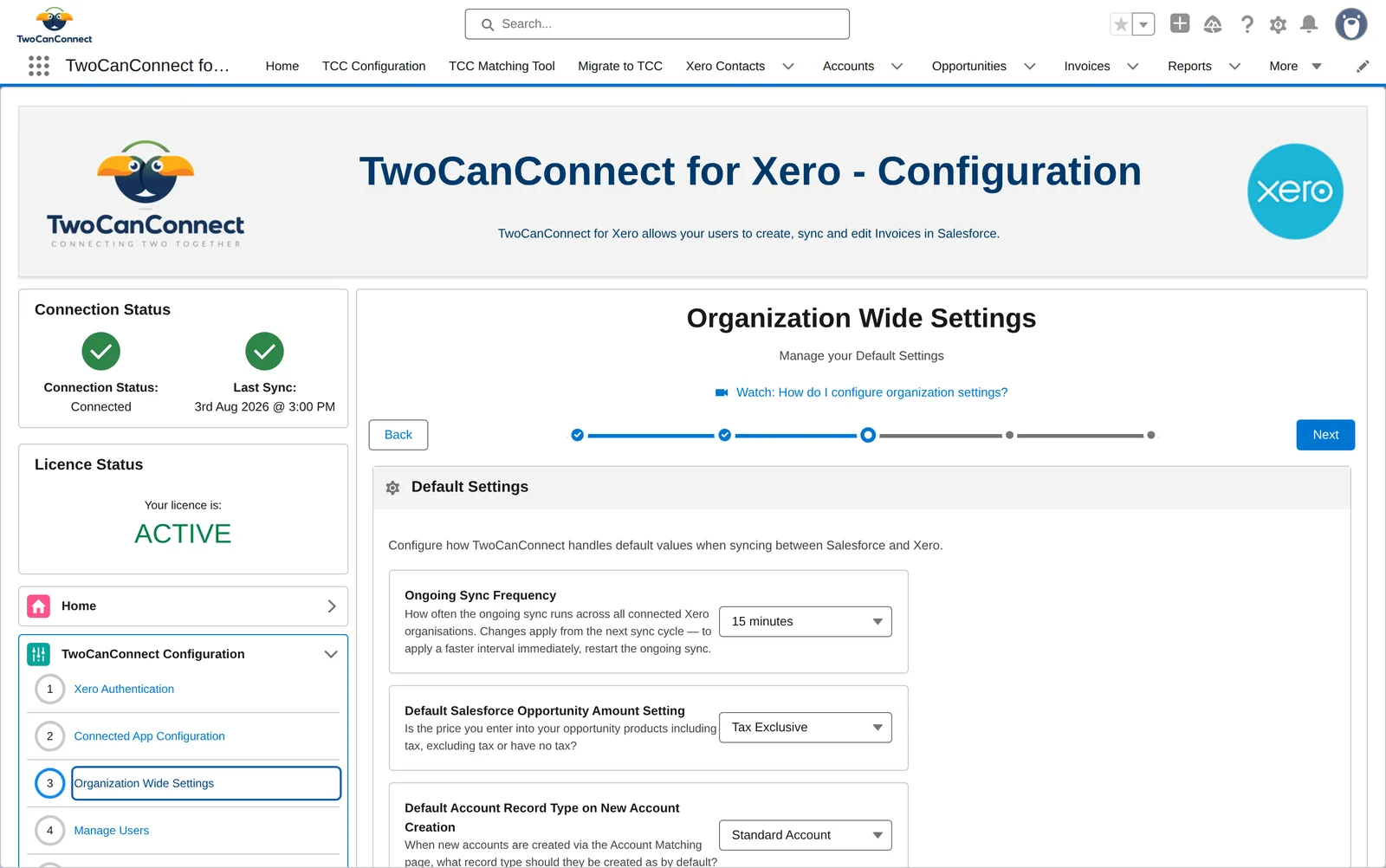Click step number 3 circle

click(49, 783)
